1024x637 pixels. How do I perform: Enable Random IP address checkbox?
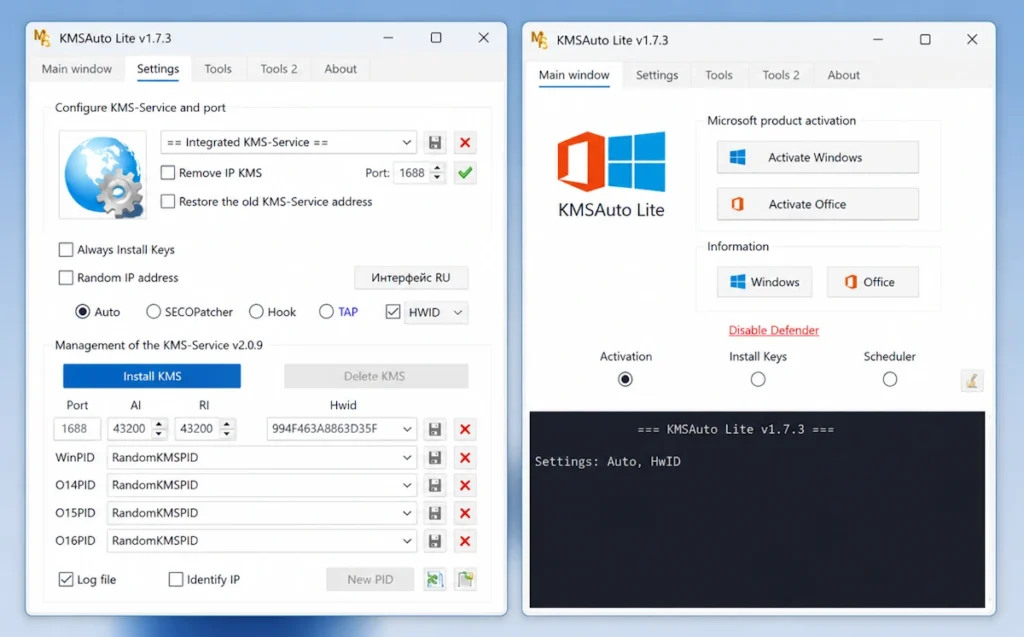point(66,278)
